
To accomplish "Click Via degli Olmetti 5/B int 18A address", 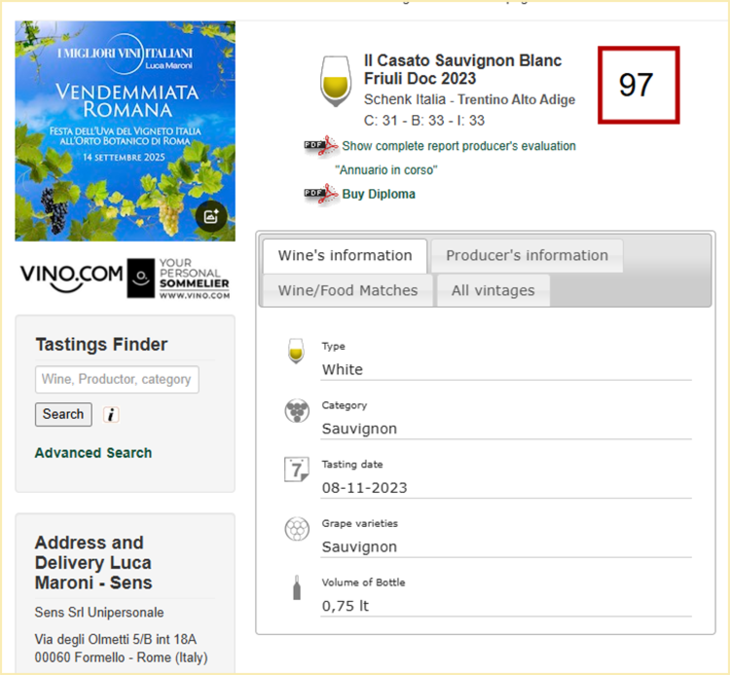I will (115, 640).
